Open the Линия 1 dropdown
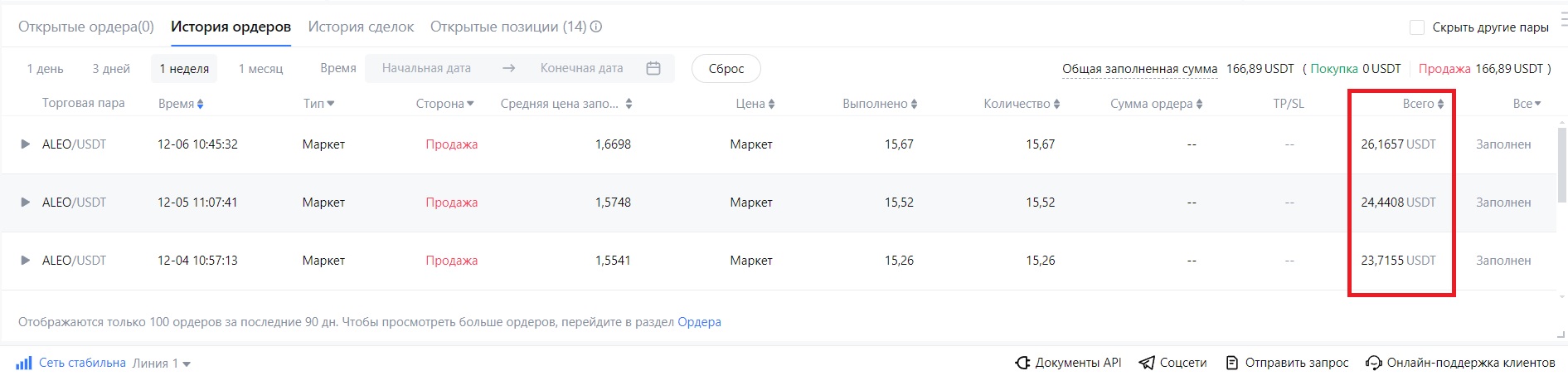Image resolution: width=1568 pixels, height=376 pixels. (x=162, y=363)
